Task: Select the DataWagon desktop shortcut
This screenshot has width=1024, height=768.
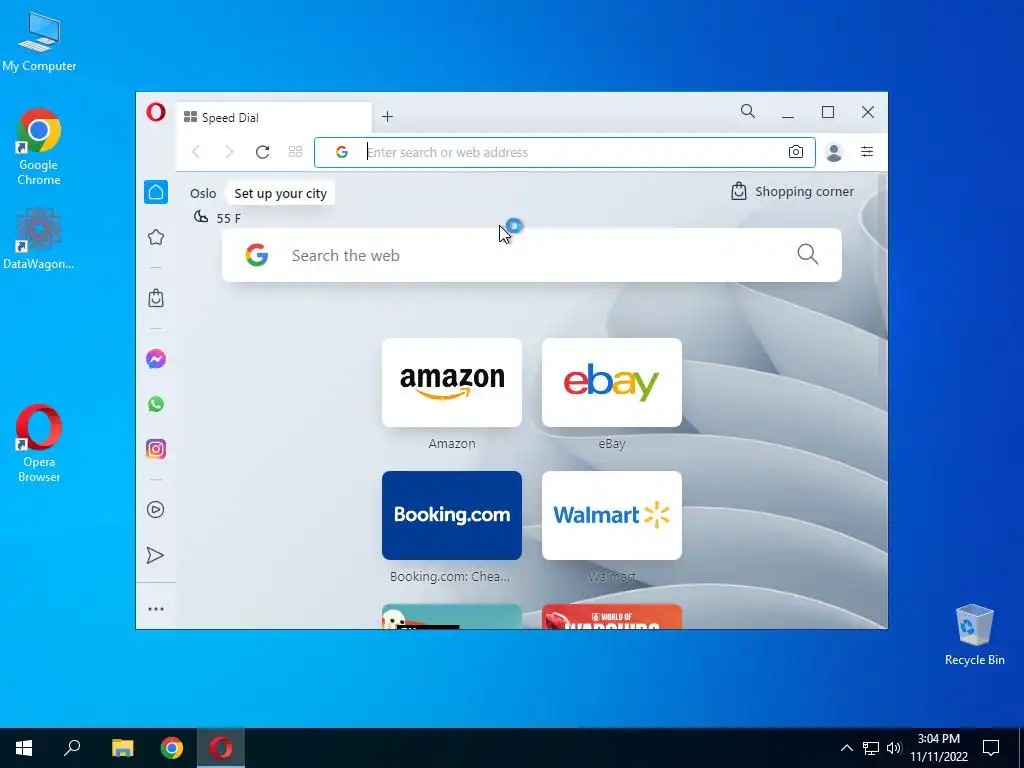Action: pyautogui.click(x=39, y=239)
